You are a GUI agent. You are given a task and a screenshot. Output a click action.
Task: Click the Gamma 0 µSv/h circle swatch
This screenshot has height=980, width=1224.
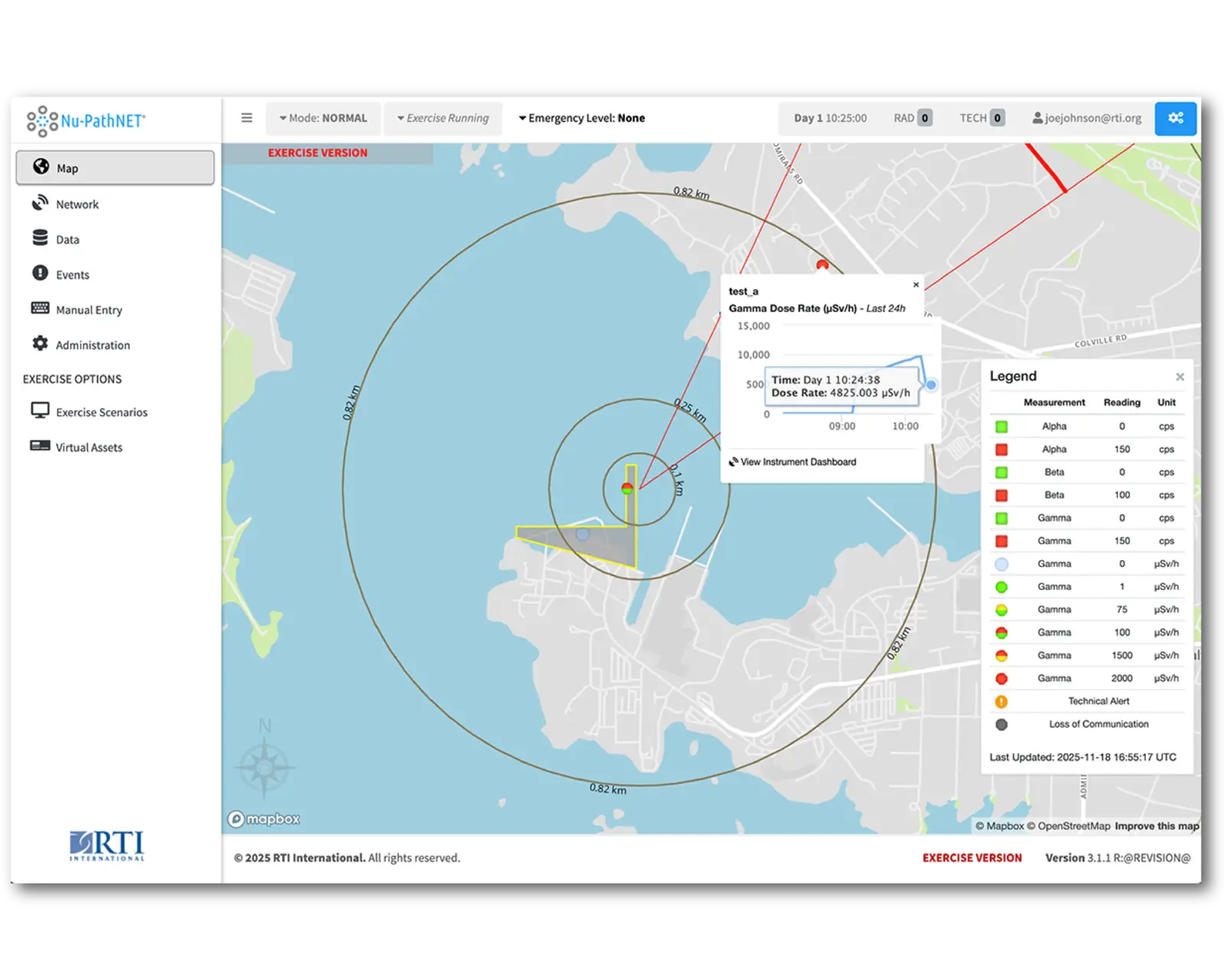pos(1001,565)
